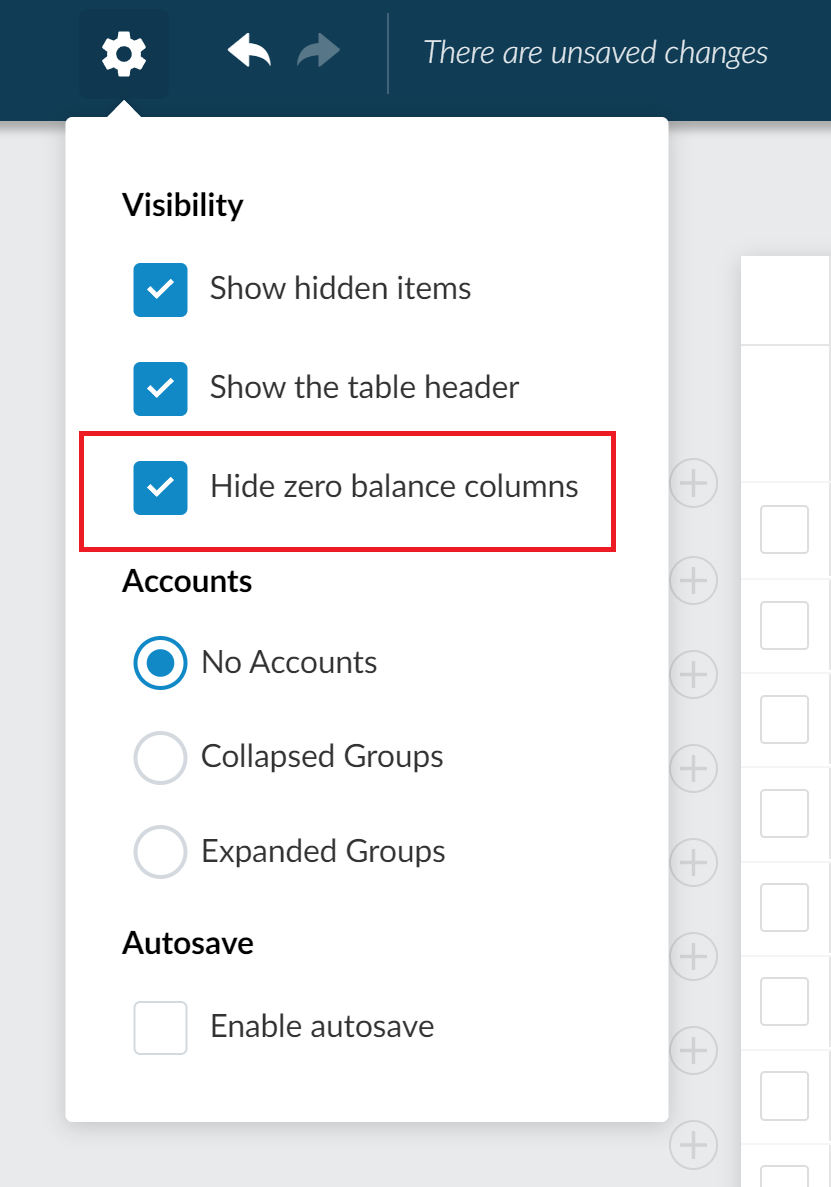This screenshot has width=831, height=1187.
Task: Click the redo arrow icon
Action: point(319,51)
